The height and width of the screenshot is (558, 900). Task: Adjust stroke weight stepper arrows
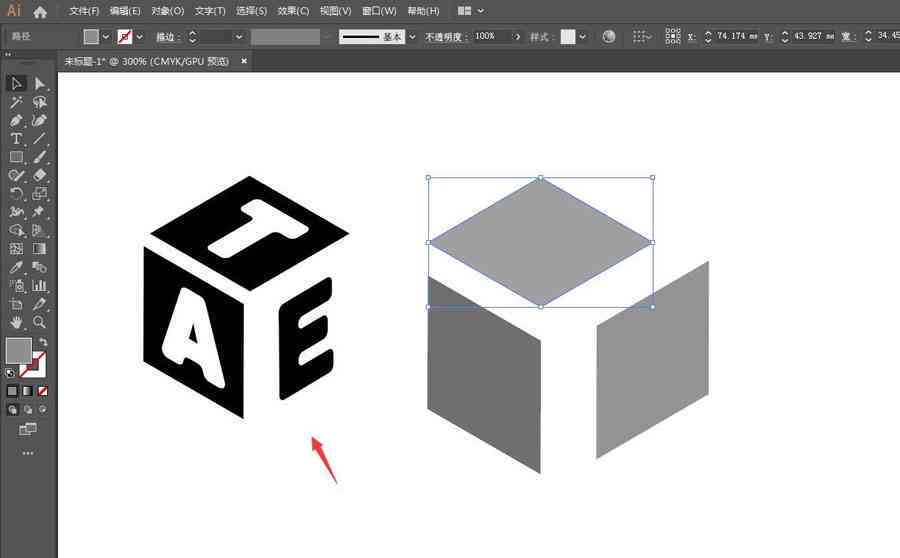(192, 37)
